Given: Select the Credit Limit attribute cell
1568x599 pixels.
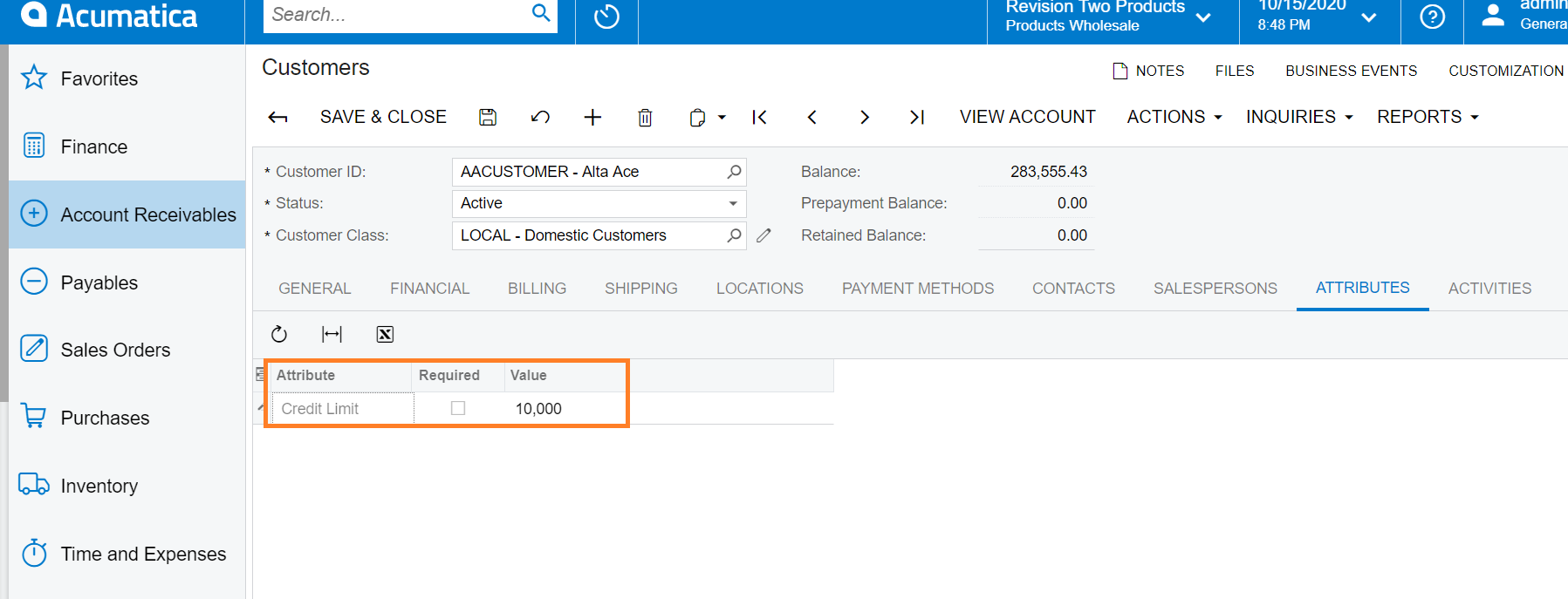Looking at the screenshot, I should 343,408.
